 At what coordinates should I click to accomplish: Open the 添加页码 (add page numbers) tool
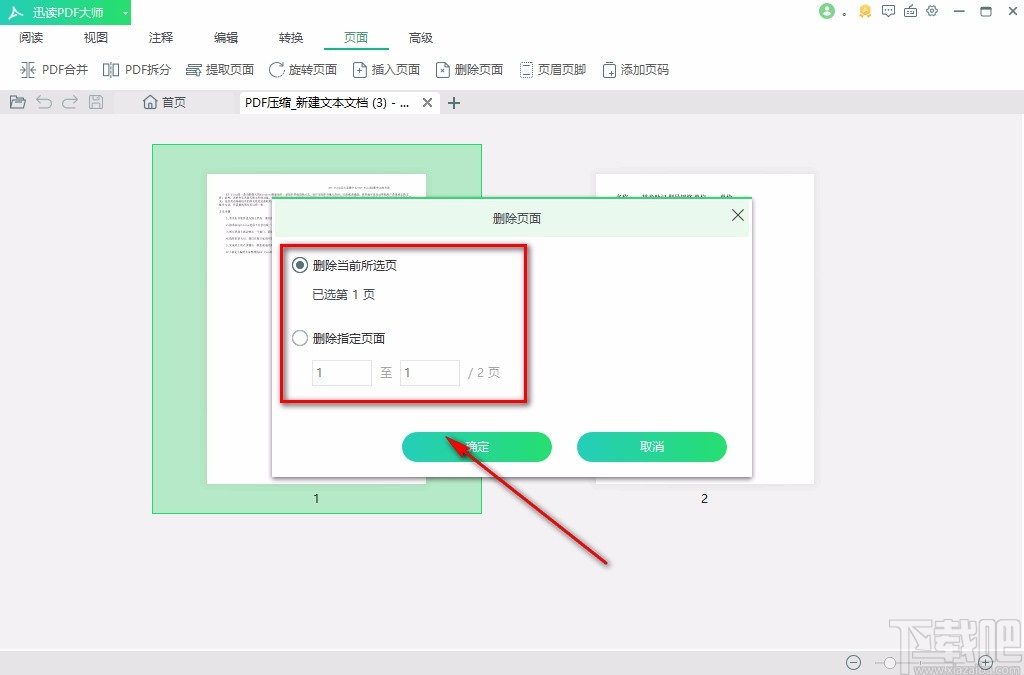click(636, 69)
